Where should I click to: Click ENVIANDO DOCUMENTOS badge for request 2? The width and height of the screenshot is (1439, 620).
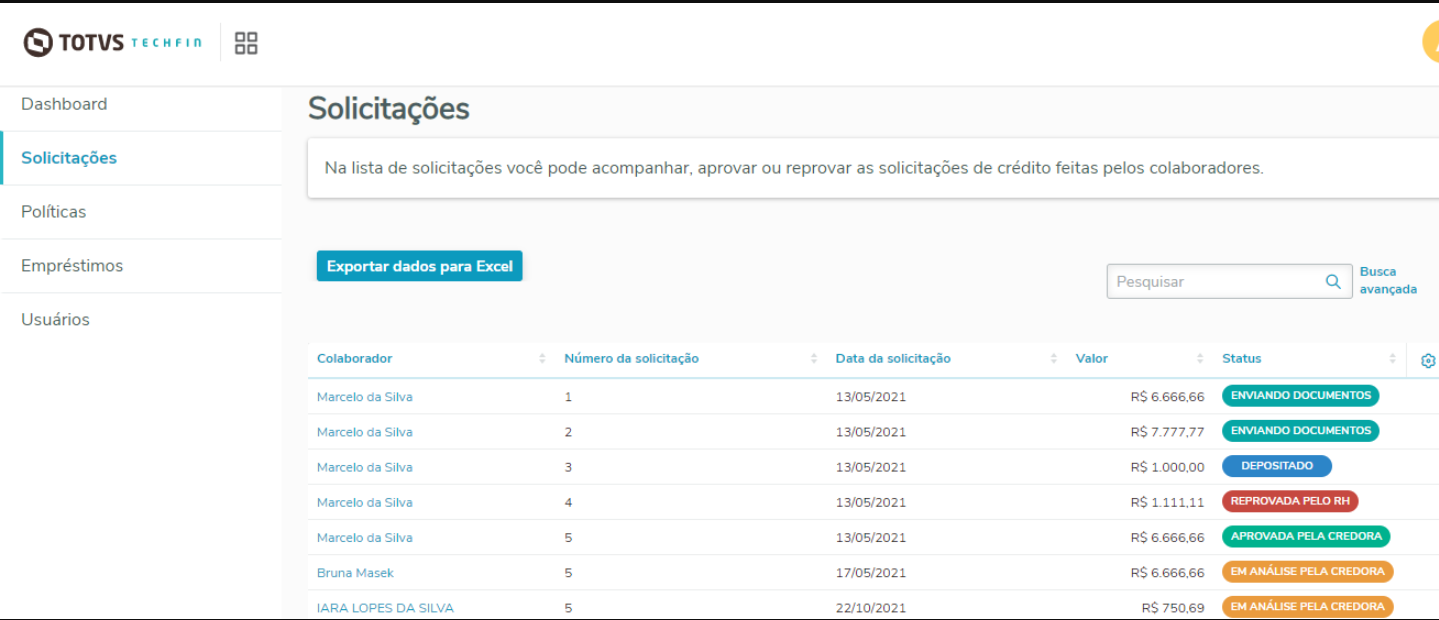click(x=1300, y=431)
